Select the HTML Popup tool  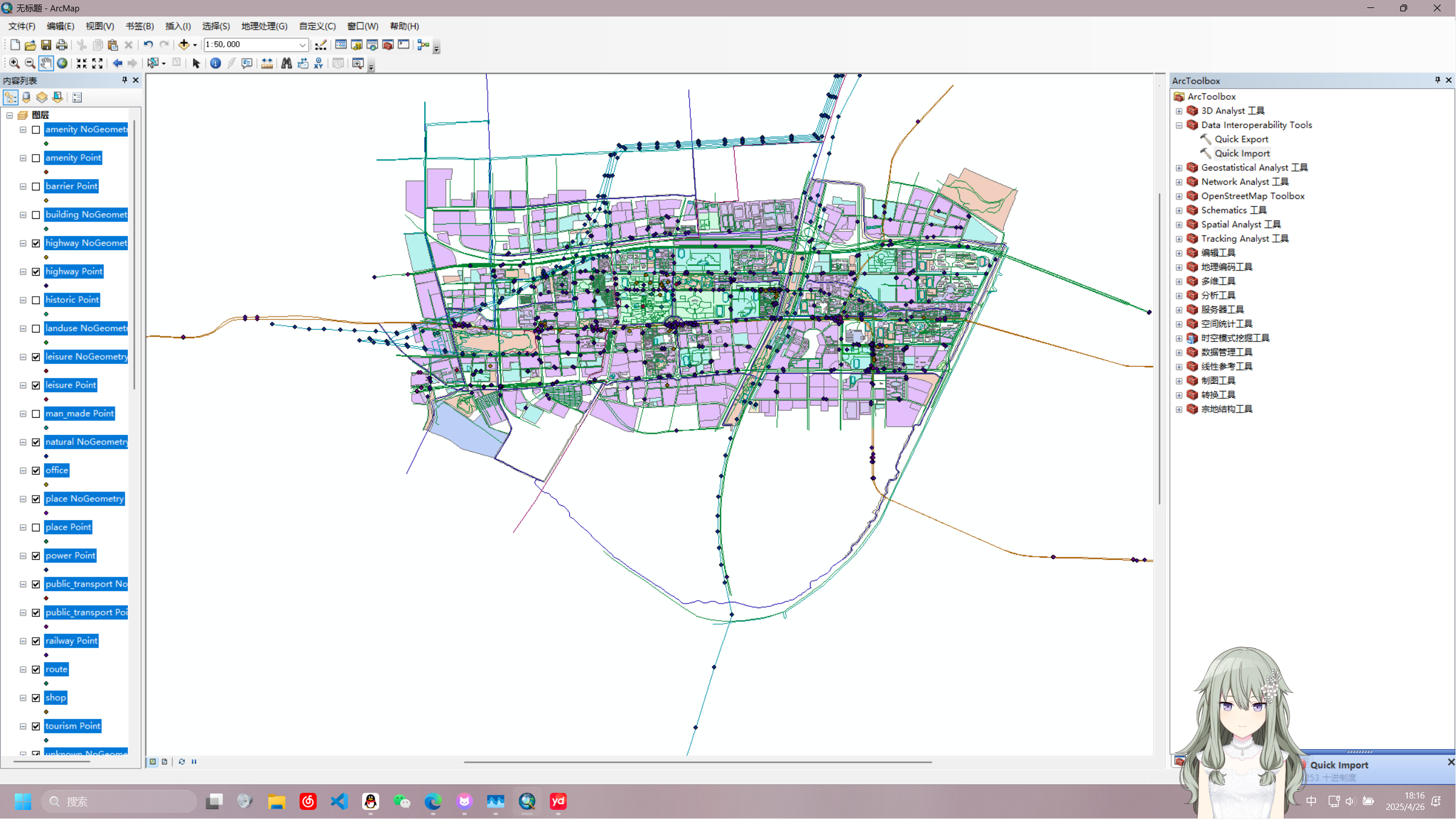(247, 63)
